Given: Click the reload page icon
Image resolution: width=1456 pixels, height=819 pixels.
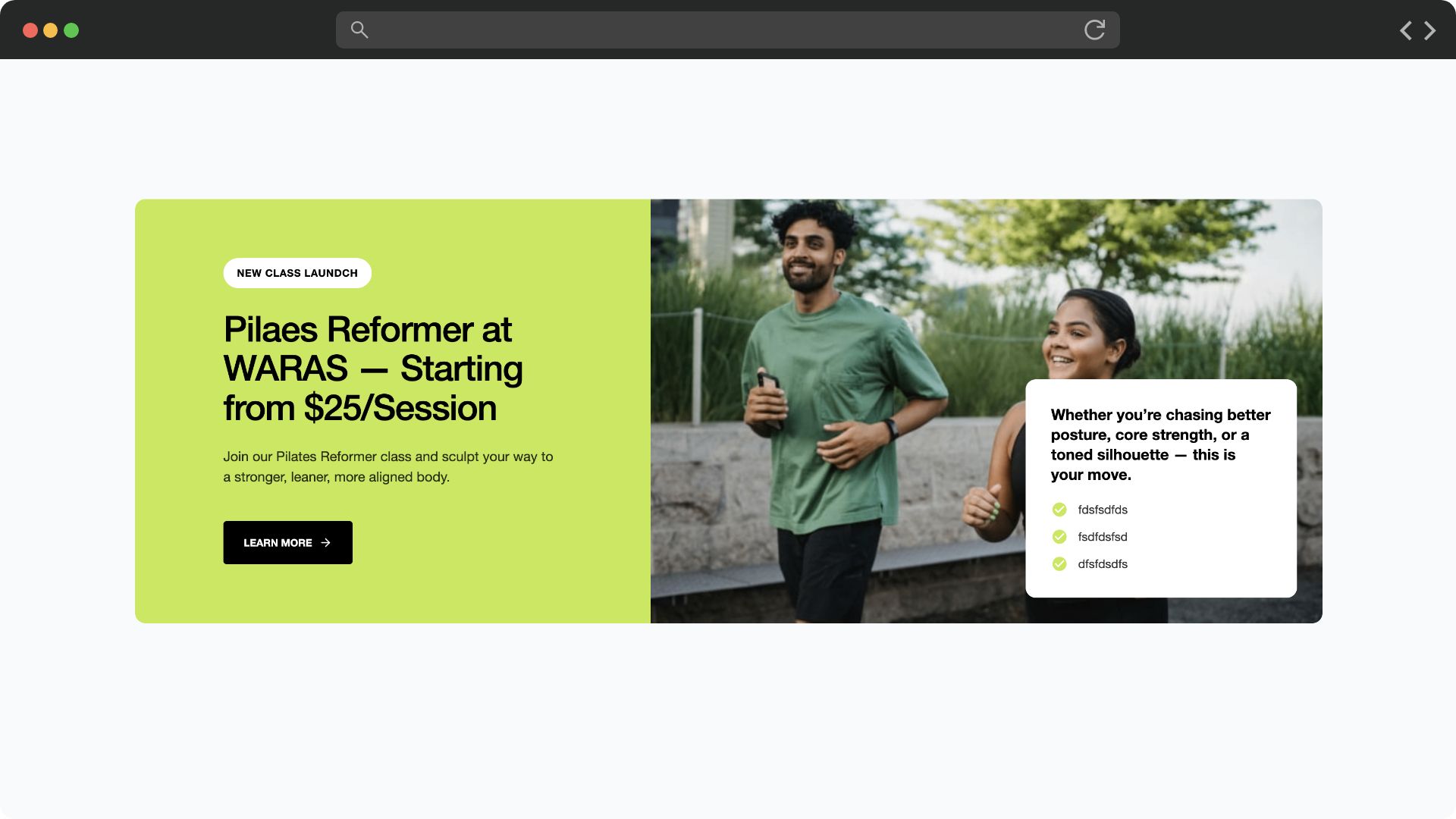Looking at the screenshot, I should click(1094, 30).
